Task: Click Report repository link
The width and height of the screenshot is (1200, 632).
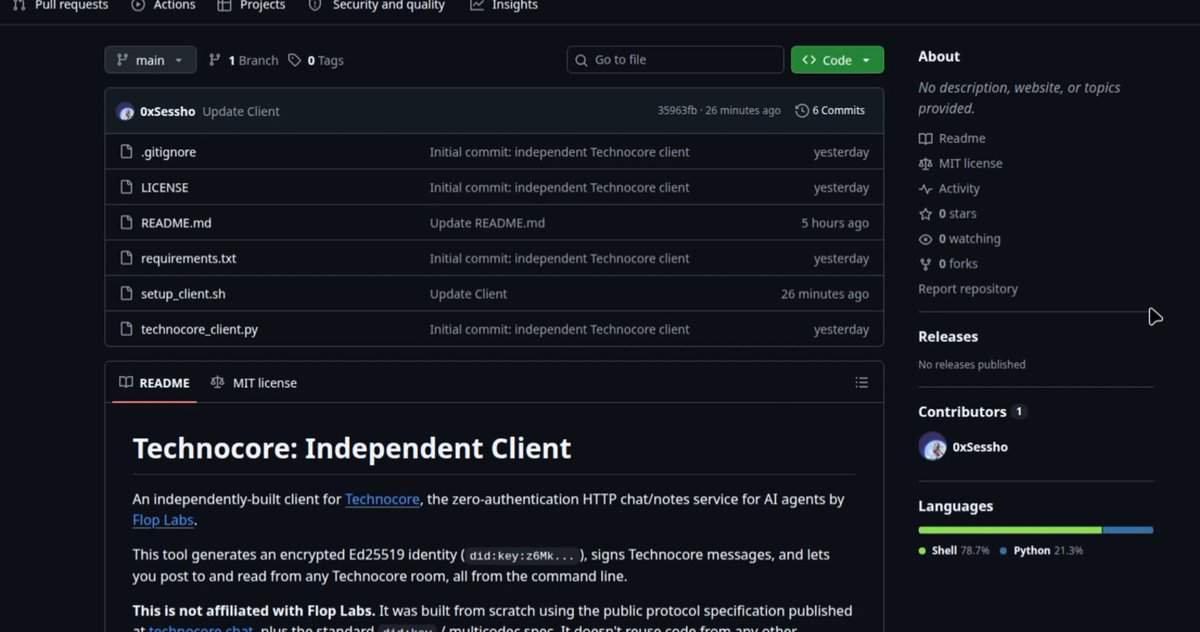Action: click(968, 288)
